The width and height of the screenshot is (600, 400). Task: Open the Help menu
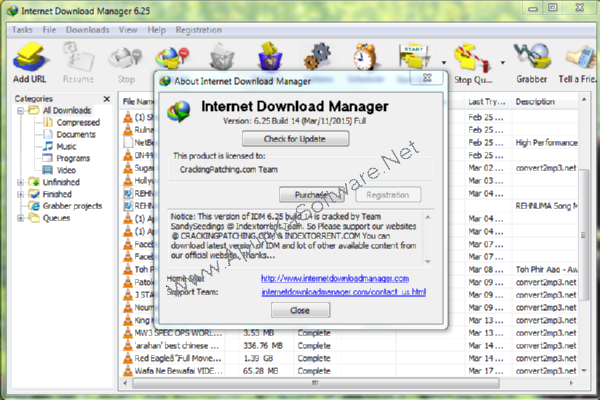click(157, 30)
